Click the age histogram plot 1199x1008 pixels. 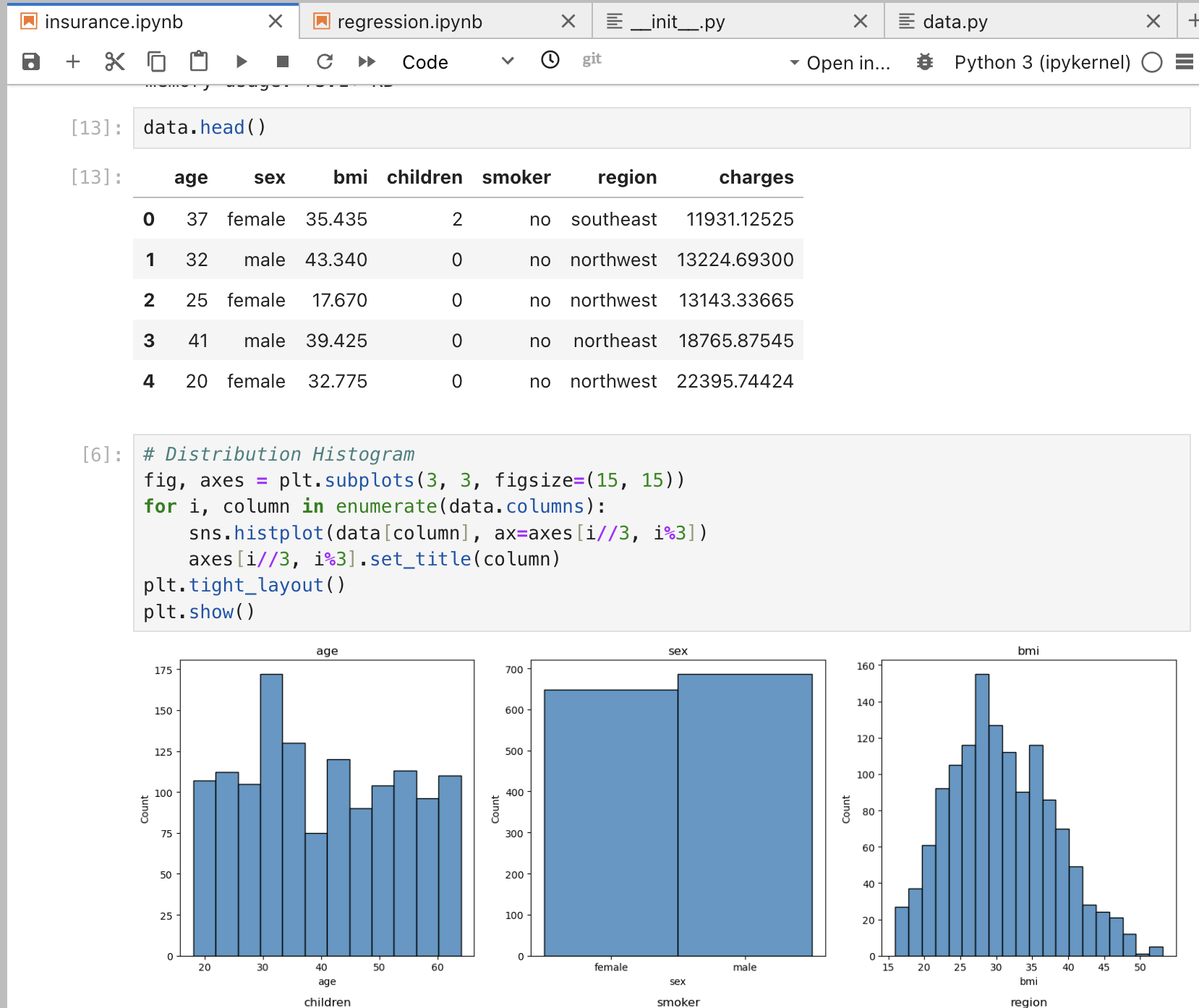coord(327,808)
